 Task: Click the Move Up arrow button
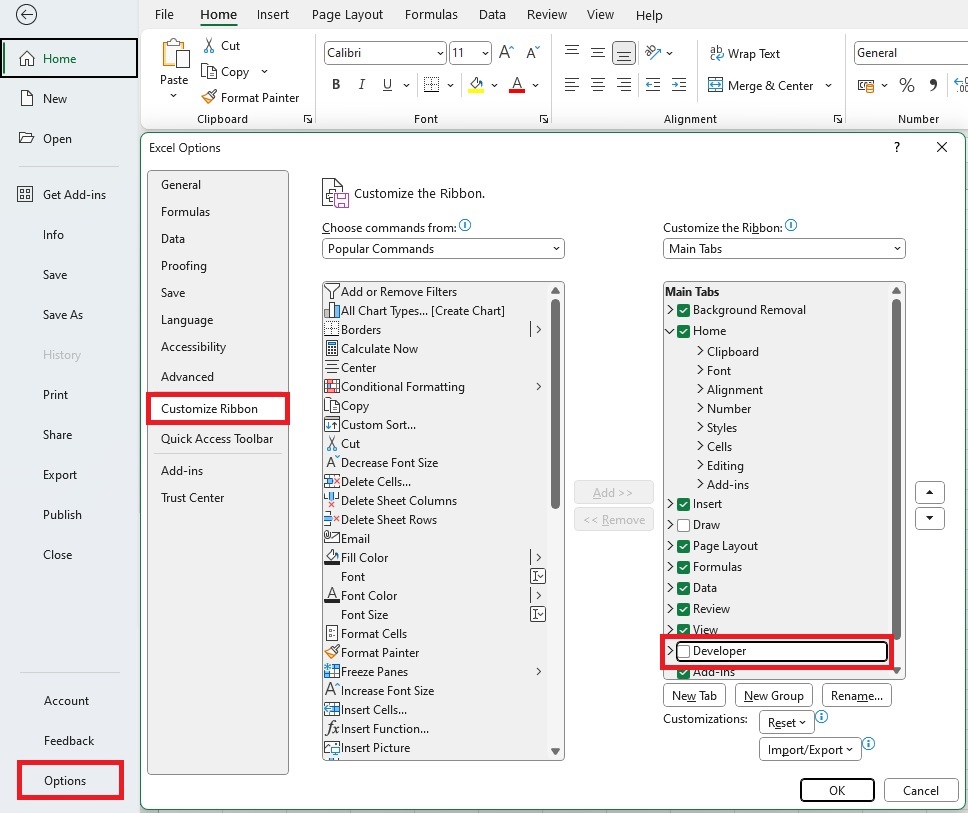(x=930, y=492)
